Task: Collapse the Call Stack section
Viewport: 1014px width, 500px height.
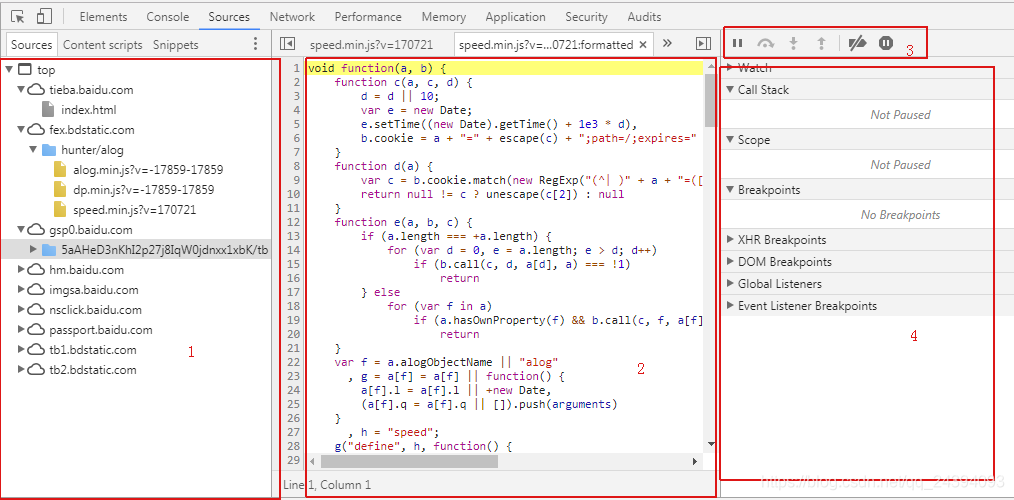Action: (730, 90)
